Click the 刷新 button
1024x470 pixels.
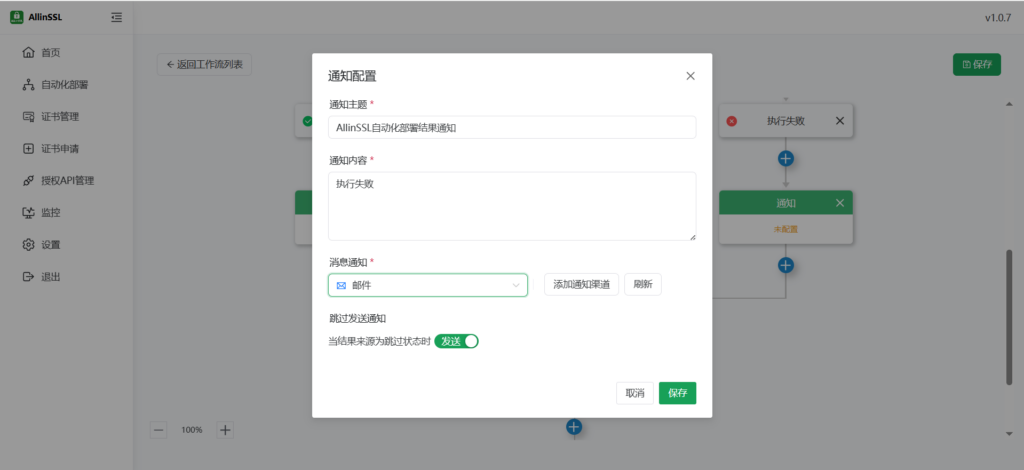[642, 285]
